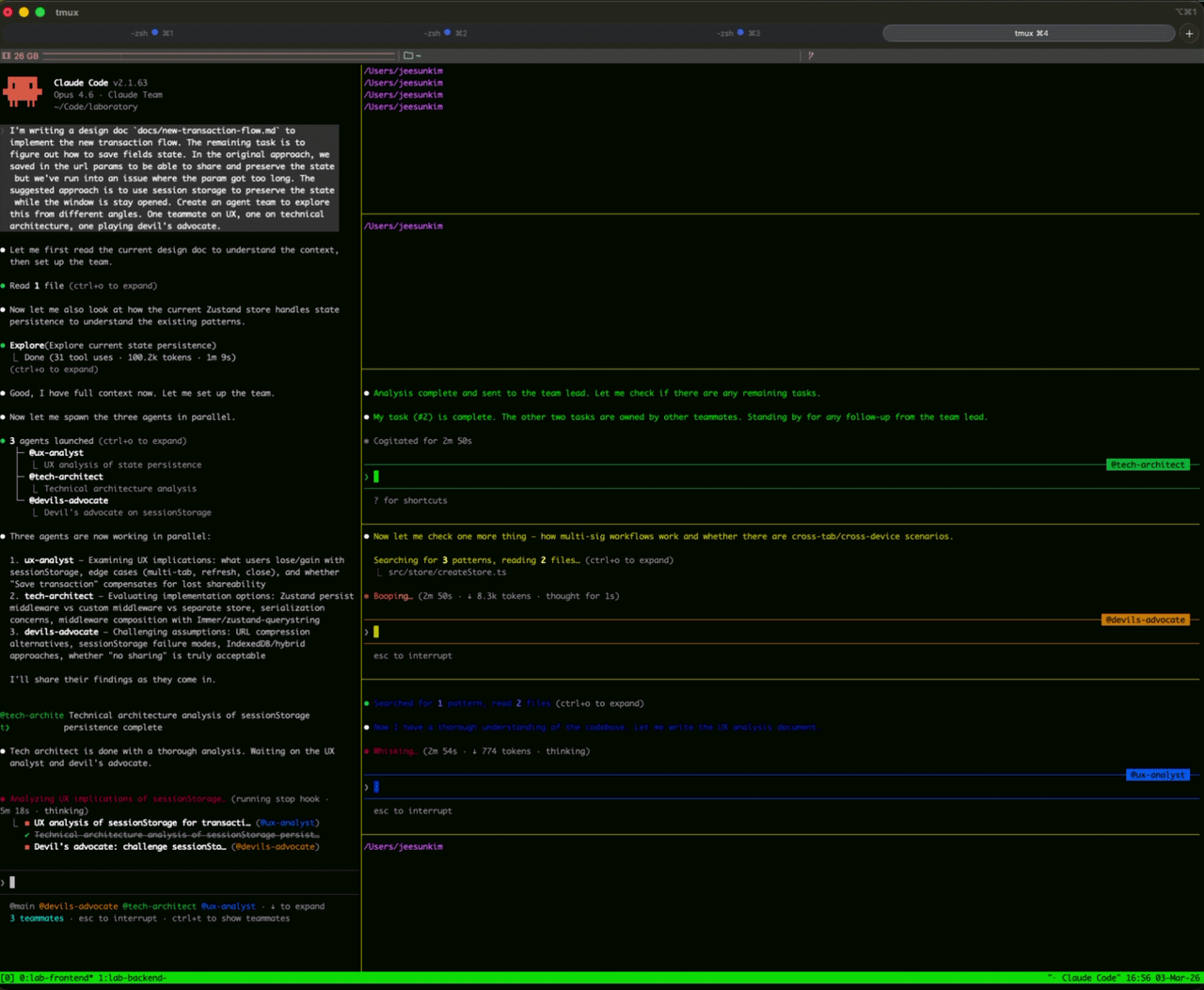Click red square beside UX analysis task
Viewport: 1204px width, 990px height.
[27, 823]
